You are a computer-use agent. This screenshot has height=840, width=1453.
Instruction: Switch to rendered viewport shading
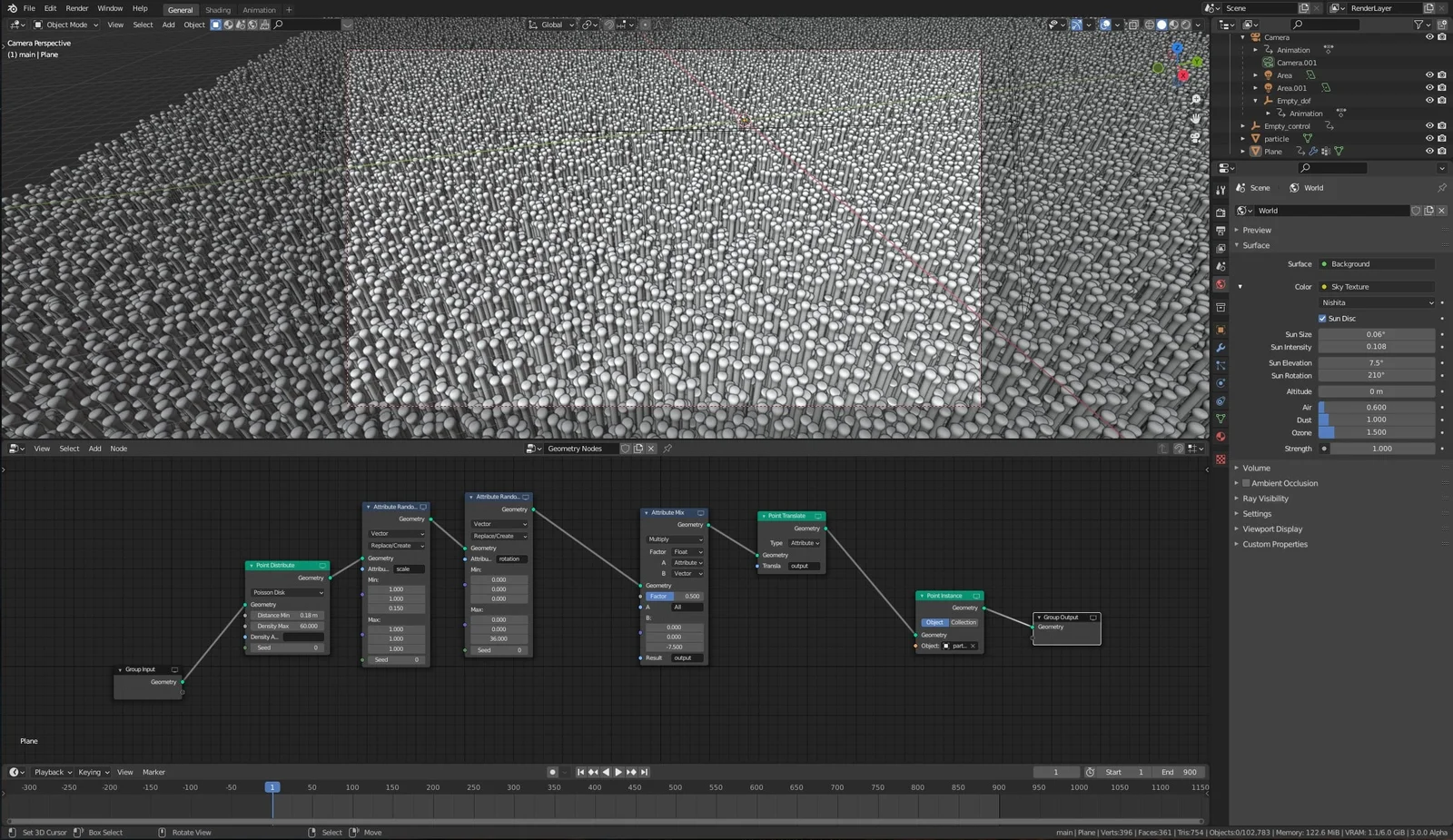tap(1186, 25)
